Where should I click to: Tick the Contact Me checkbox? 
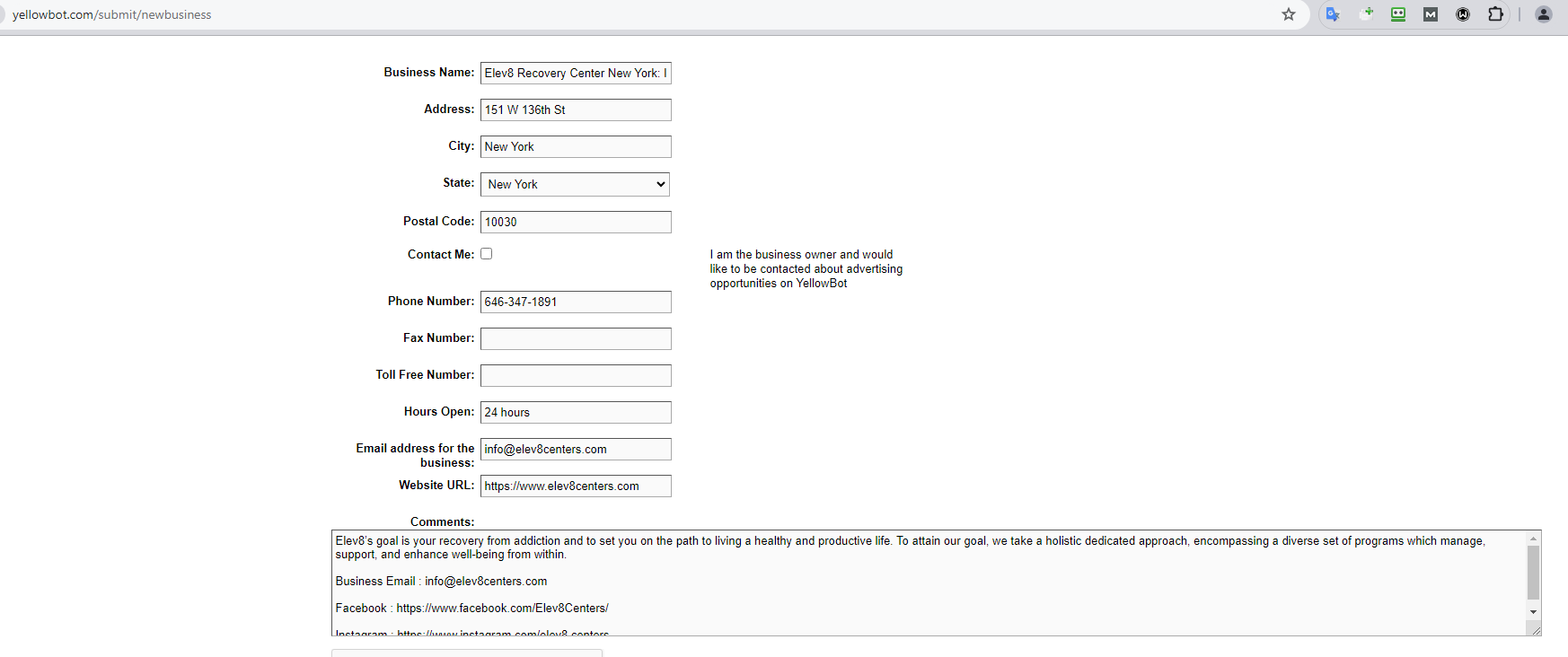(x=487, y=254)
